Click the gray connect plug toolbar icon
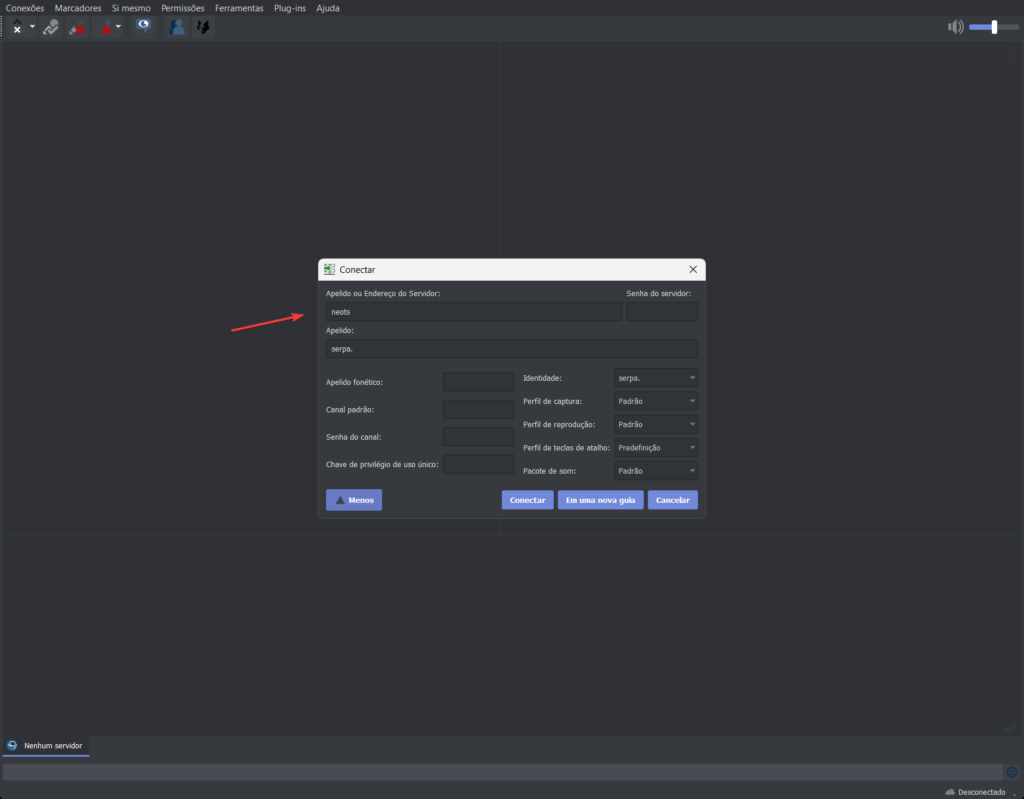The image size is (1024, 799). coord(50,27)
